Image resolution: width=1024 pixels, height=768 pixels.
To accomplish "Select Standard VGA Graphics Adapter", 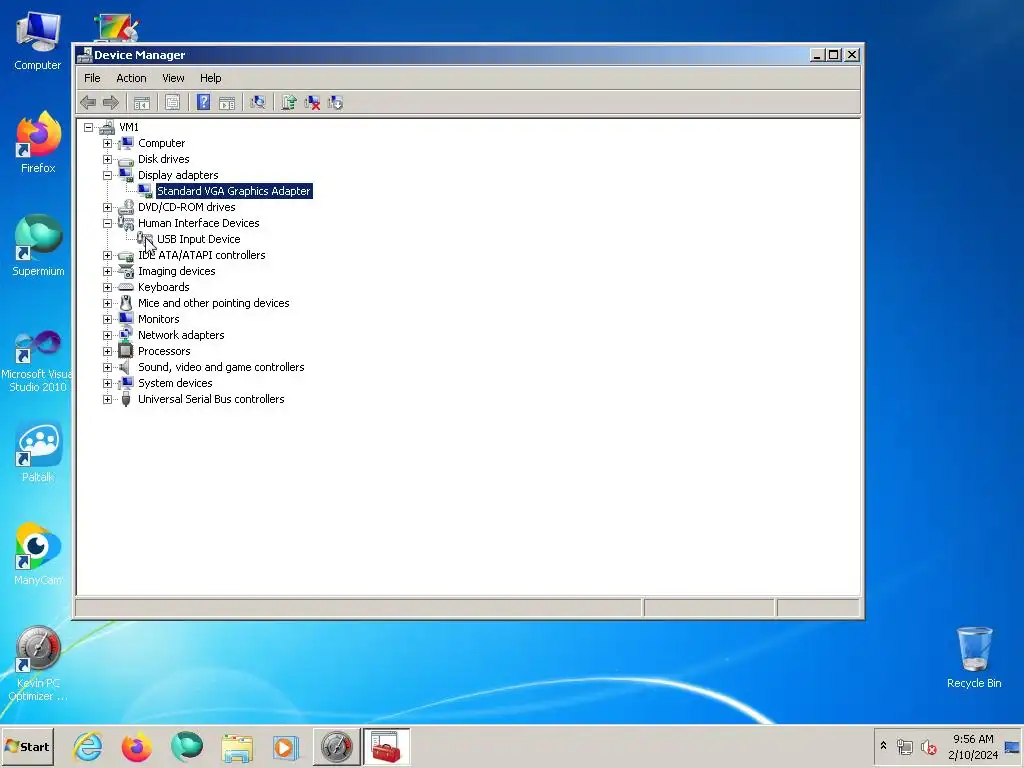I will (x=234, y=191).
